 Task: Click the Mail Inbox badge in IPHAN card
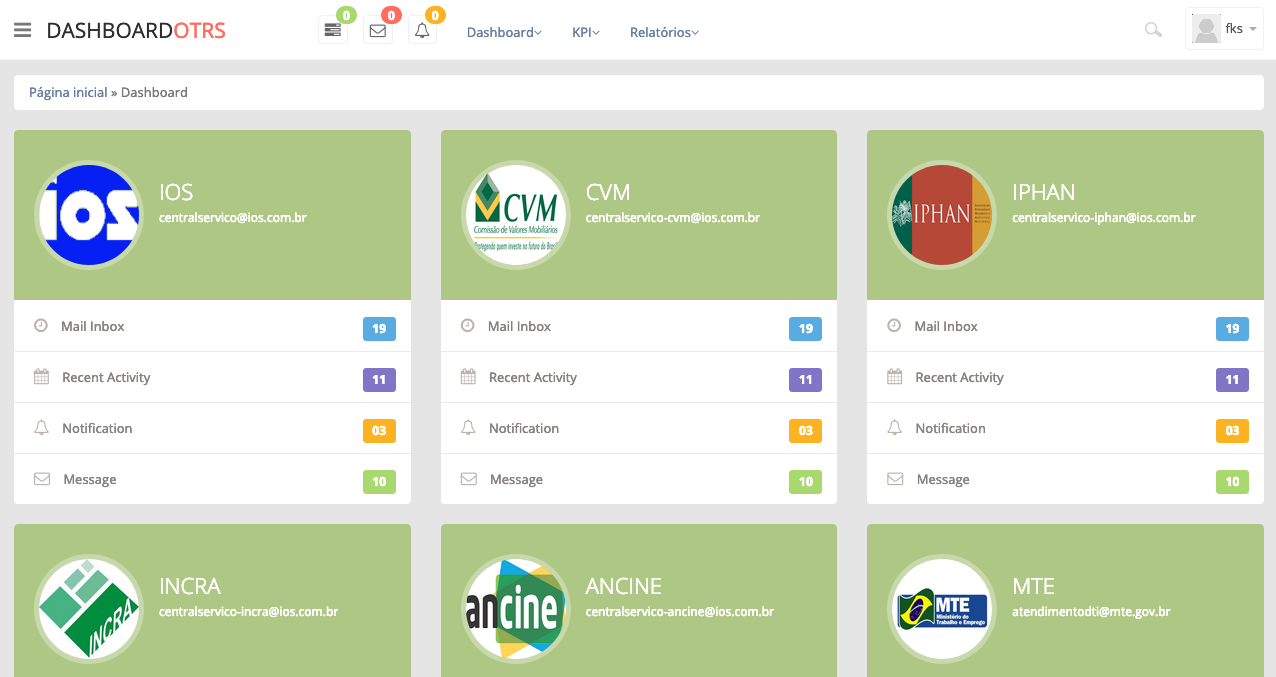(x=1232, y=328)
